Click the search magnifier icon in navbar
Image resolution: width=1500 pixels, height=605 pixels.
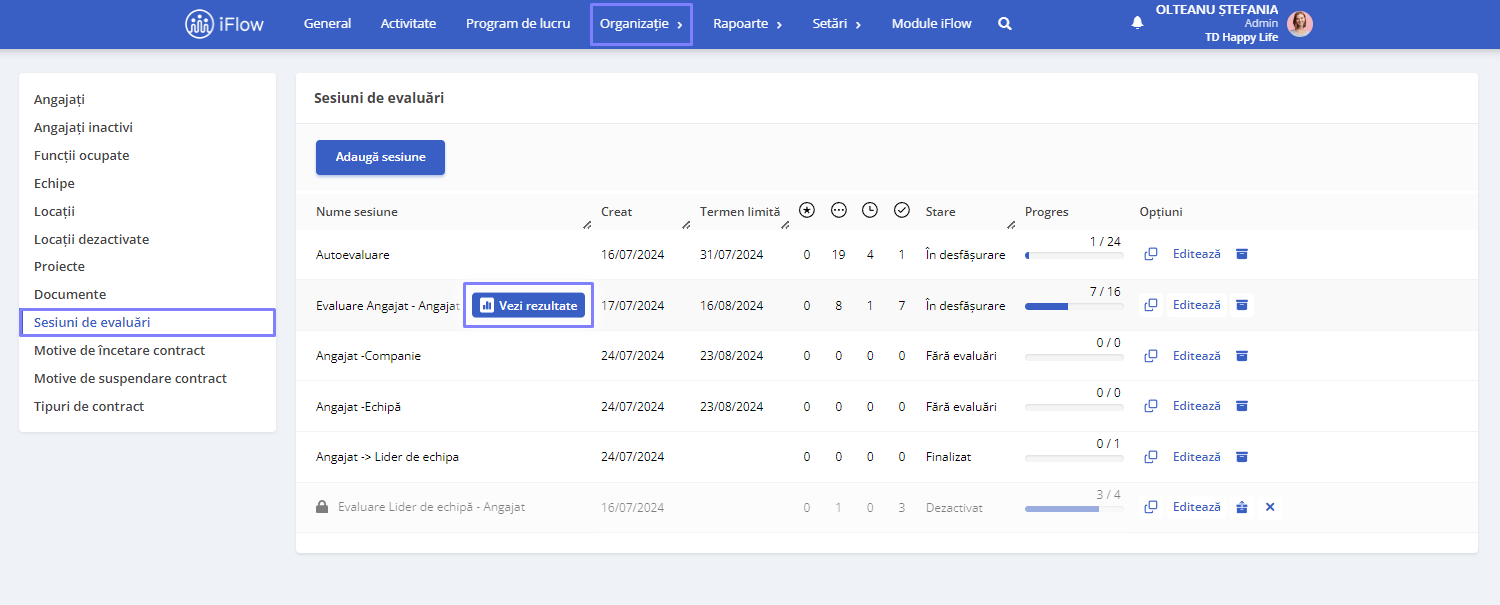pyautogui.click(x=1005, y=23)
